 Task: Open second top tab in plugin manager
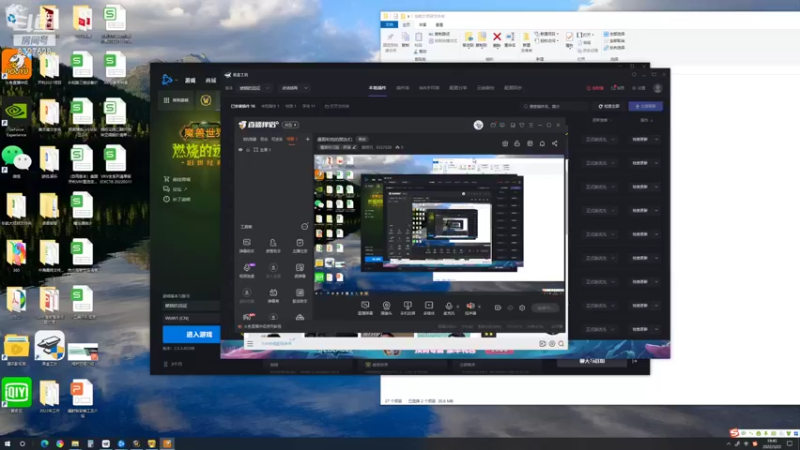pos(403,88)
